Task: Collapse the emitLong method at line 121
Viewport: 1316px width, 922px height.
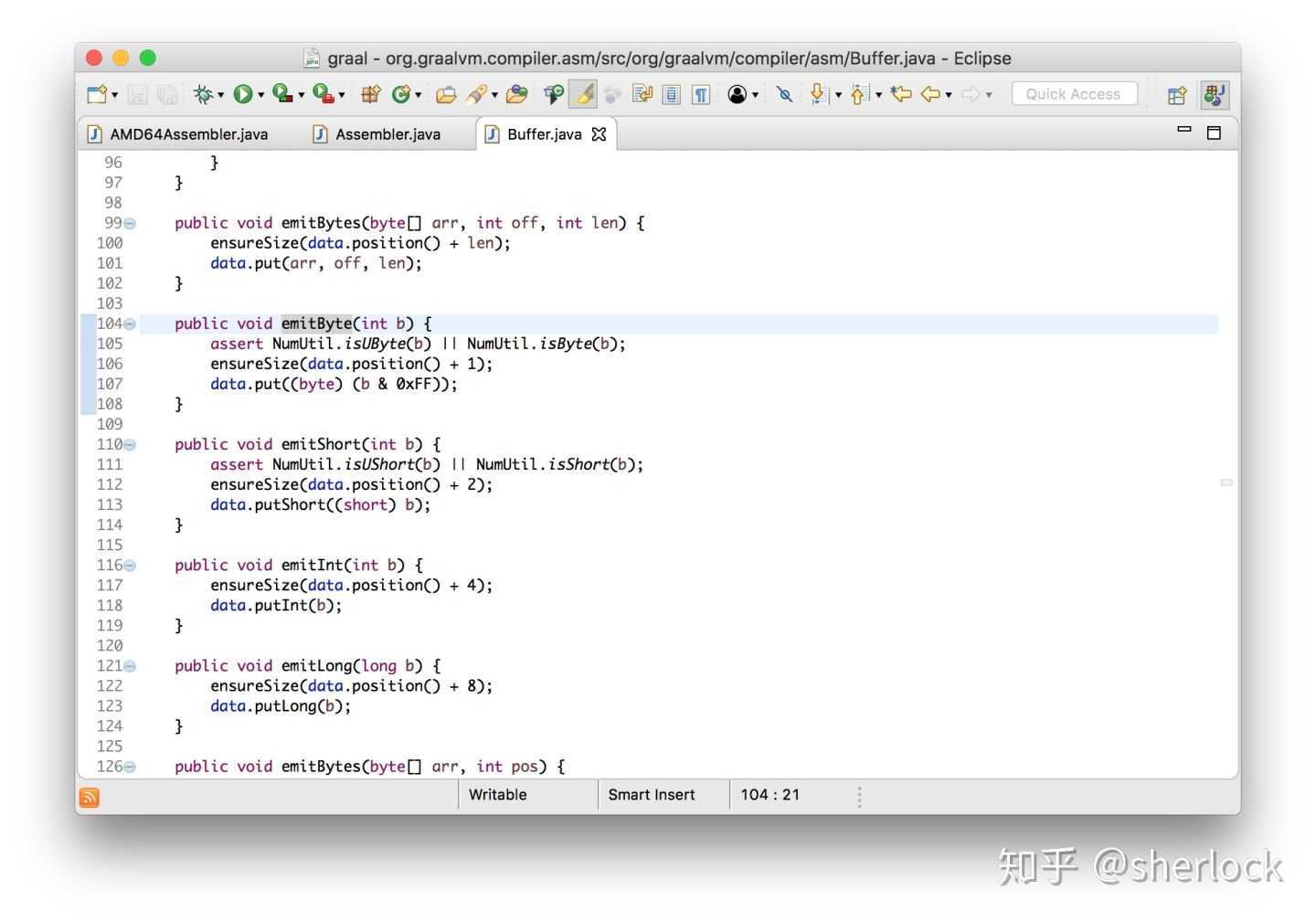Action: click(x=130, y=666)
